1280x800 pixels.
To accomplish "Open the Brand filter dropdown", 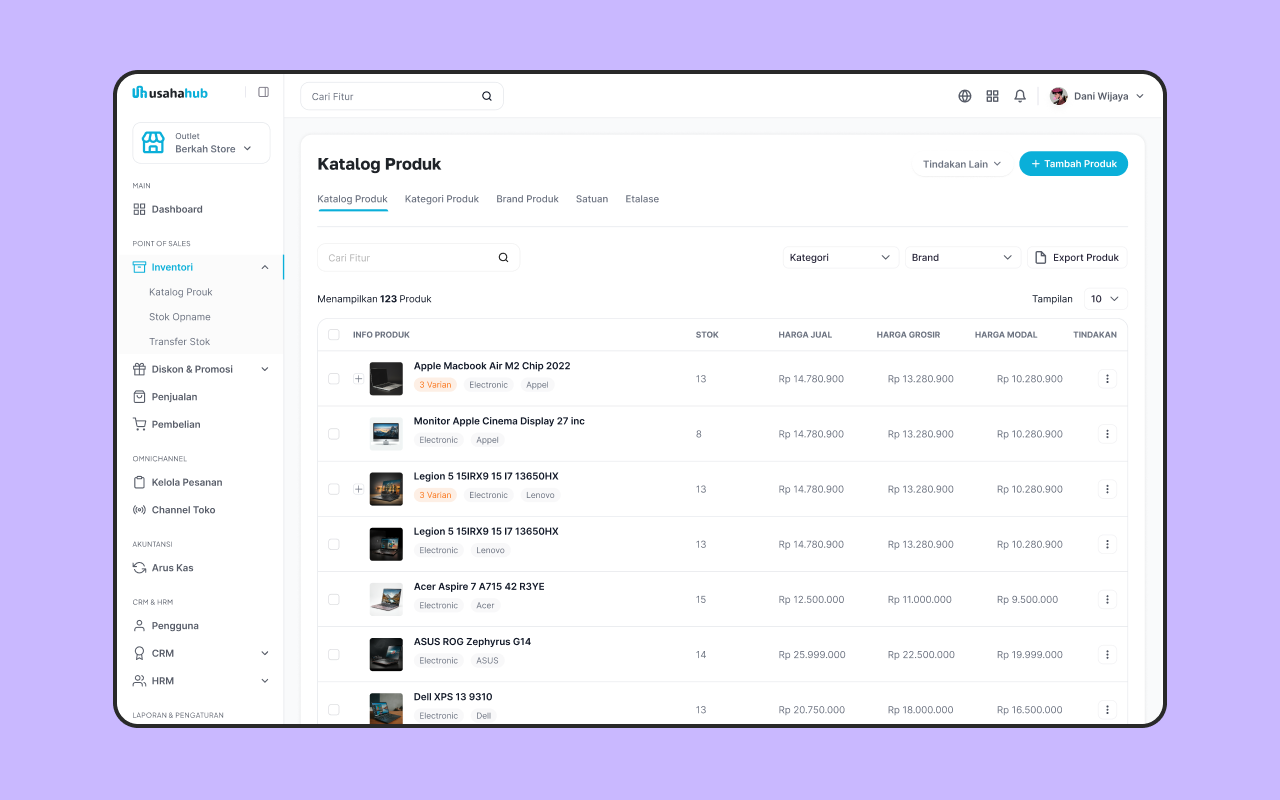I will [x=963, y=258].
